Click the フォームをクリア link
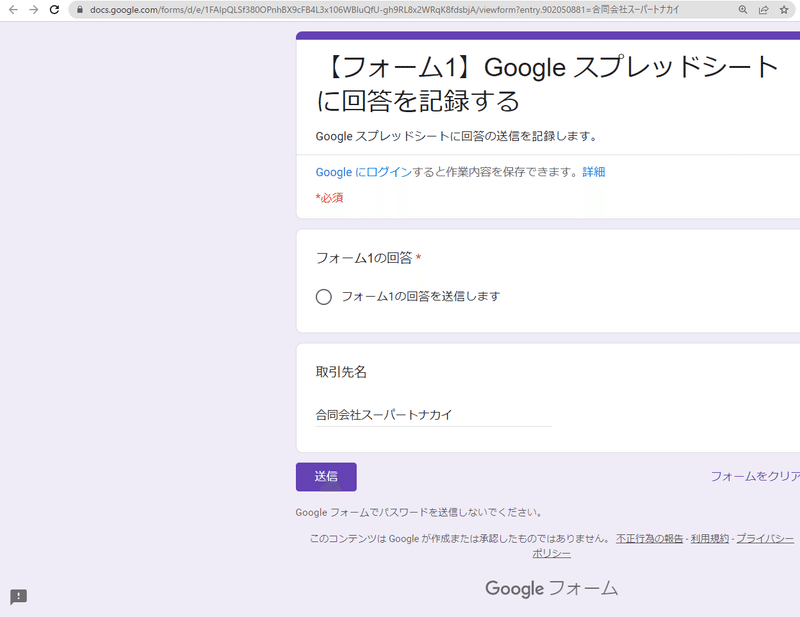The height and width of the screenshot is (617, 800). tap(755, 476)
